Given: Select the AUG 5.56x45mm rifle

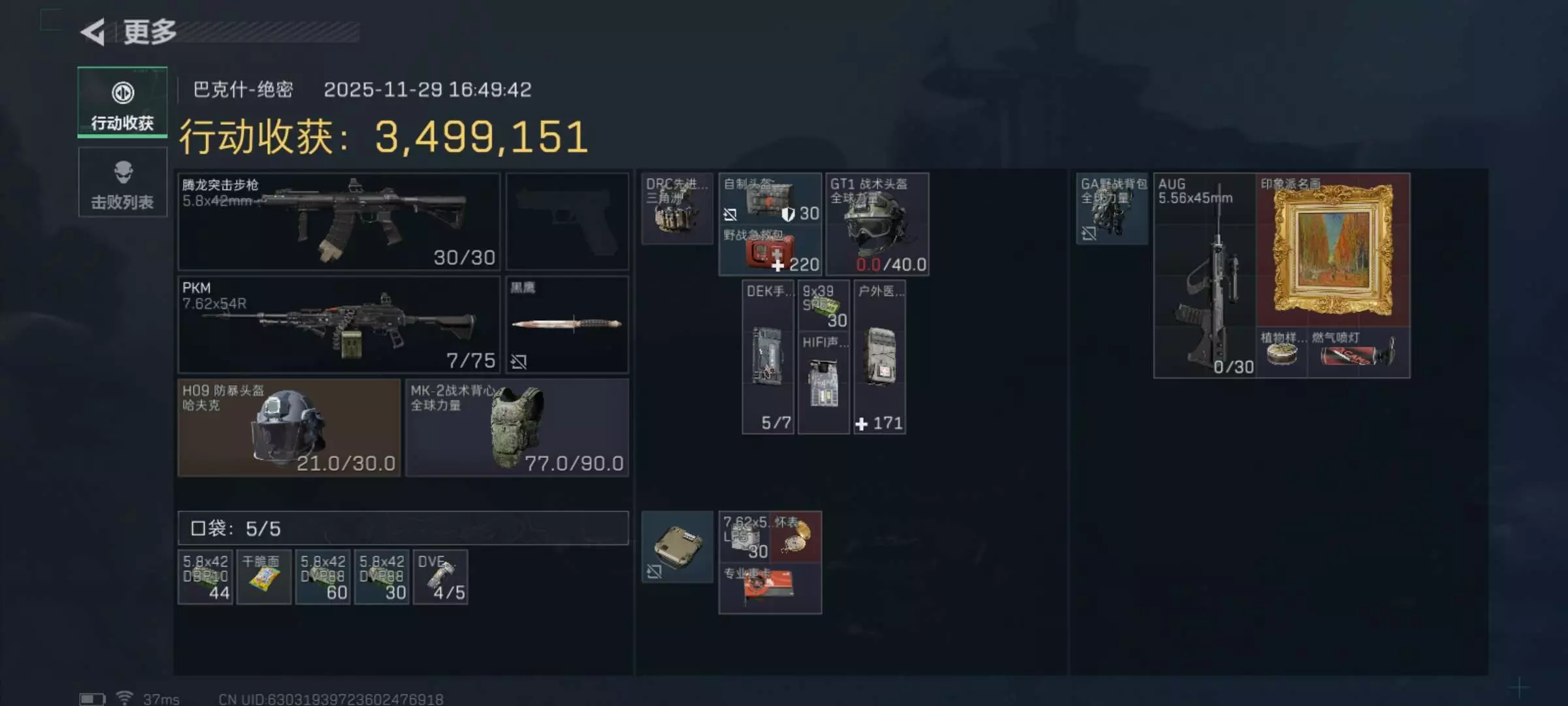Looking at the screenshot, I should 1205,275.
